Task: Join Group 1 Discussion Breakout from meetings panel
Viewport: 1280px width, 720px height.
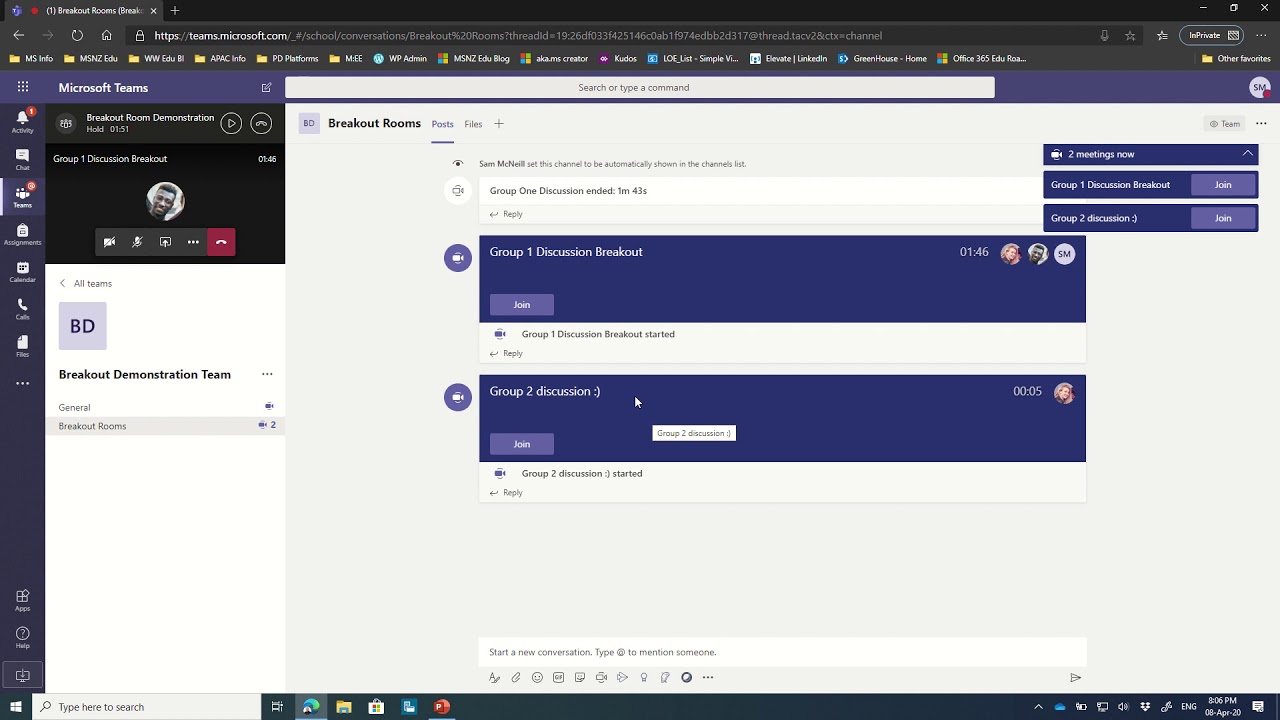Action: point(1223,185)
